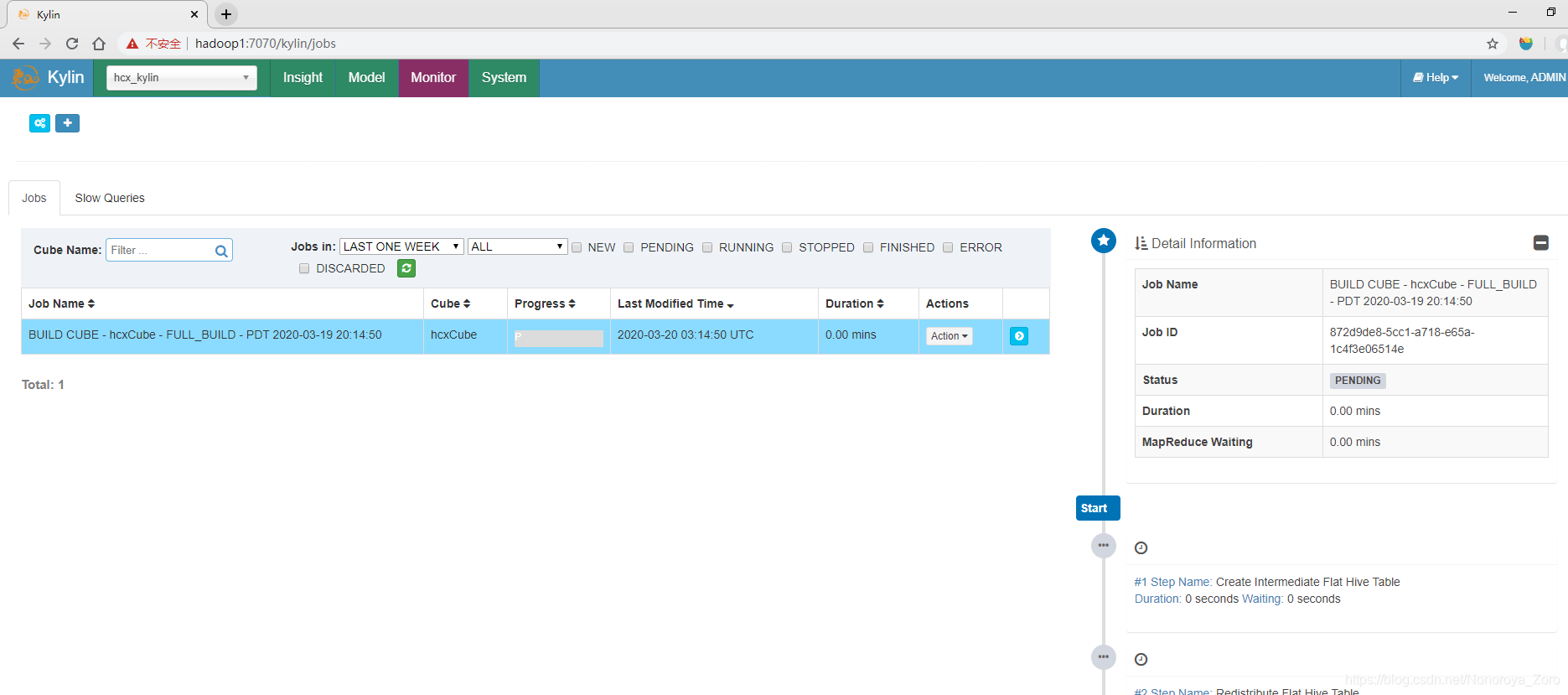Click the browser back arrow
This screenshot has height=695, width=1568.
pyautogui.click(x=18, y=44)
